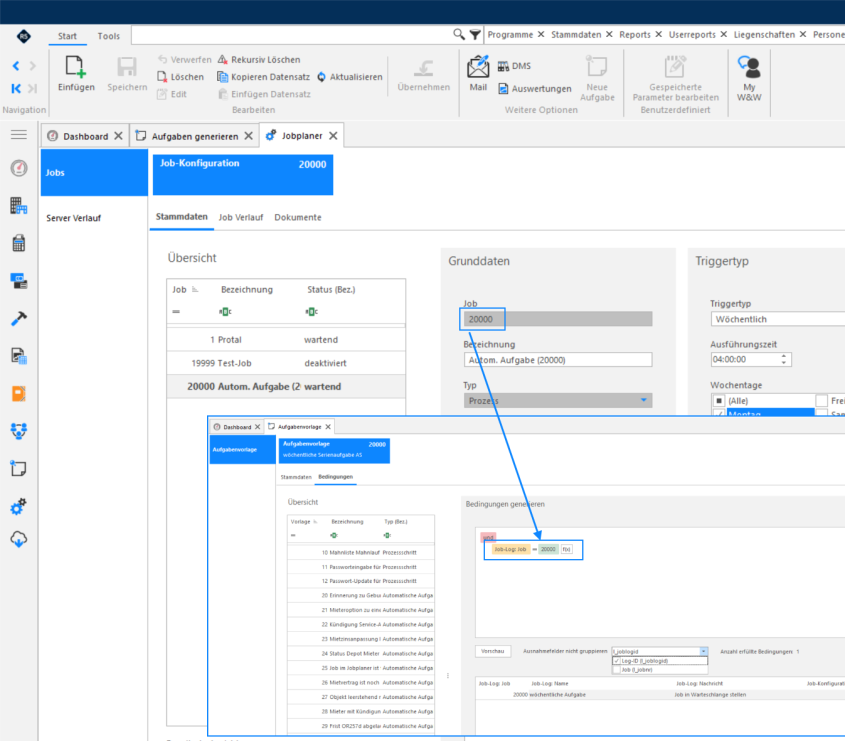Click the Einfügen icon in the ribbon
The width and height of the screenshot is (845, 741).
(x=75, y=67)
